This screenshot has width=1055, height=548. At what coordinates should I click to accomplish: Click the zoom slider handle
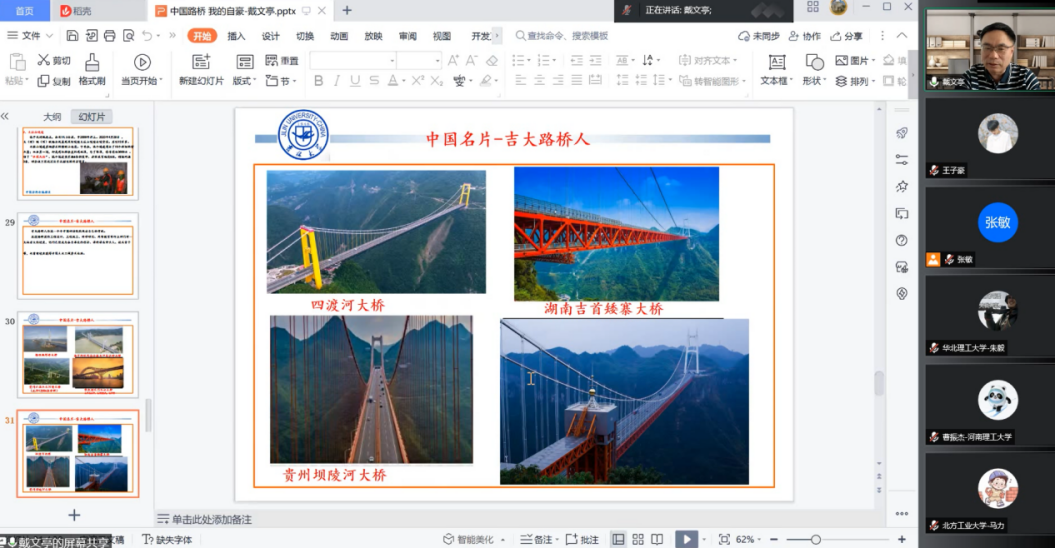coord(816,540)
